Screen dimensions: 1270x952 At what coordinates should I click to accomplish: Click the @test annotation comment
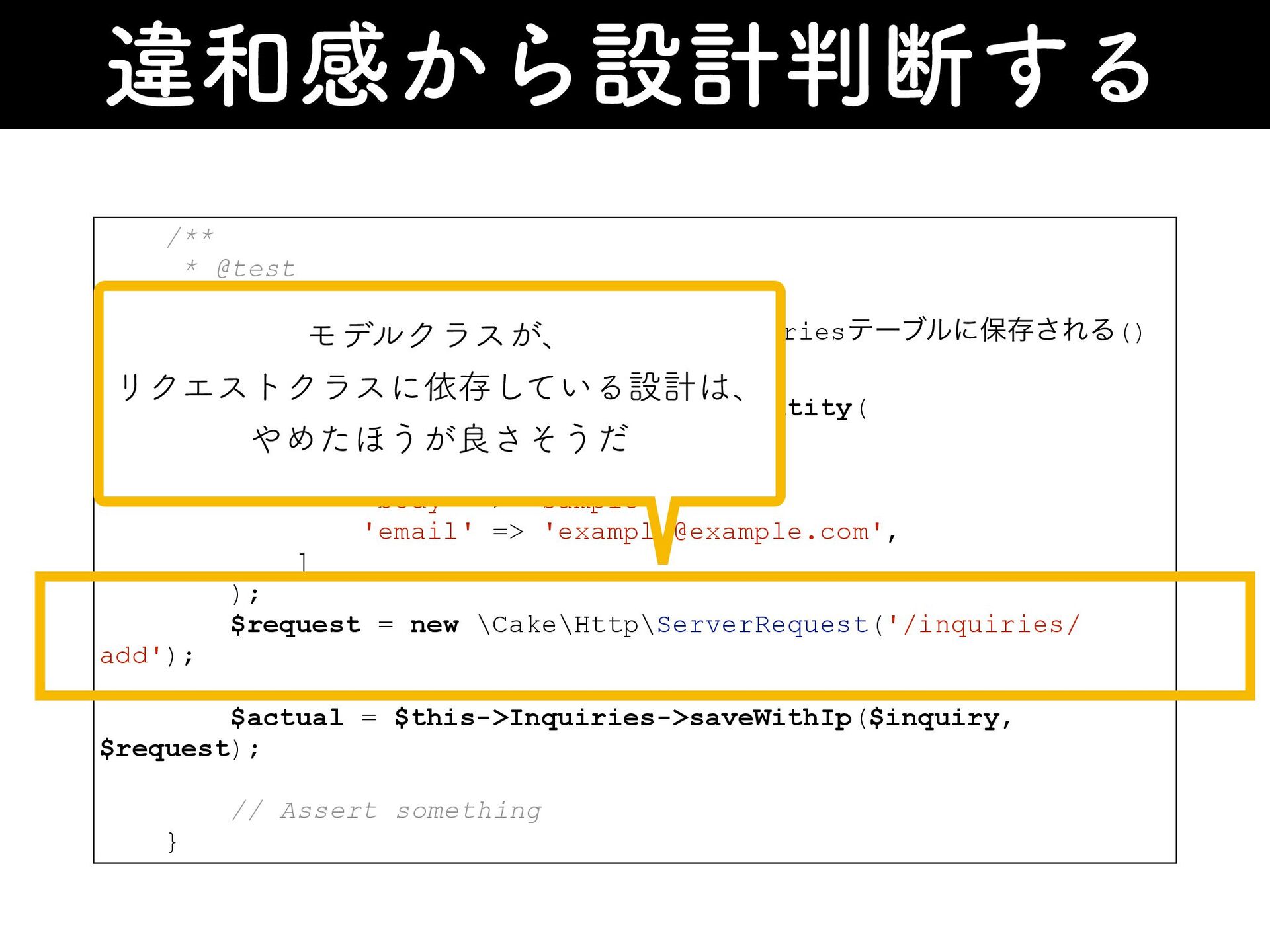click(x=255, y=269)
